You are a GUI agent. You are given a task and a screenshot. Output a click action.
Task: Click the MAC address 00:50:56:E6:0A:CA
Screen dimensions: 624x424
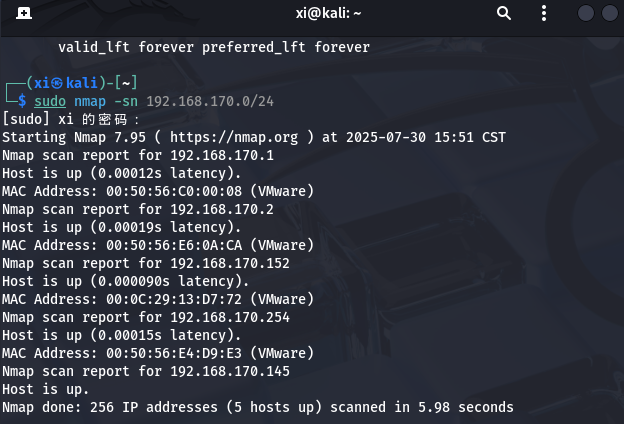pos(174,245)
